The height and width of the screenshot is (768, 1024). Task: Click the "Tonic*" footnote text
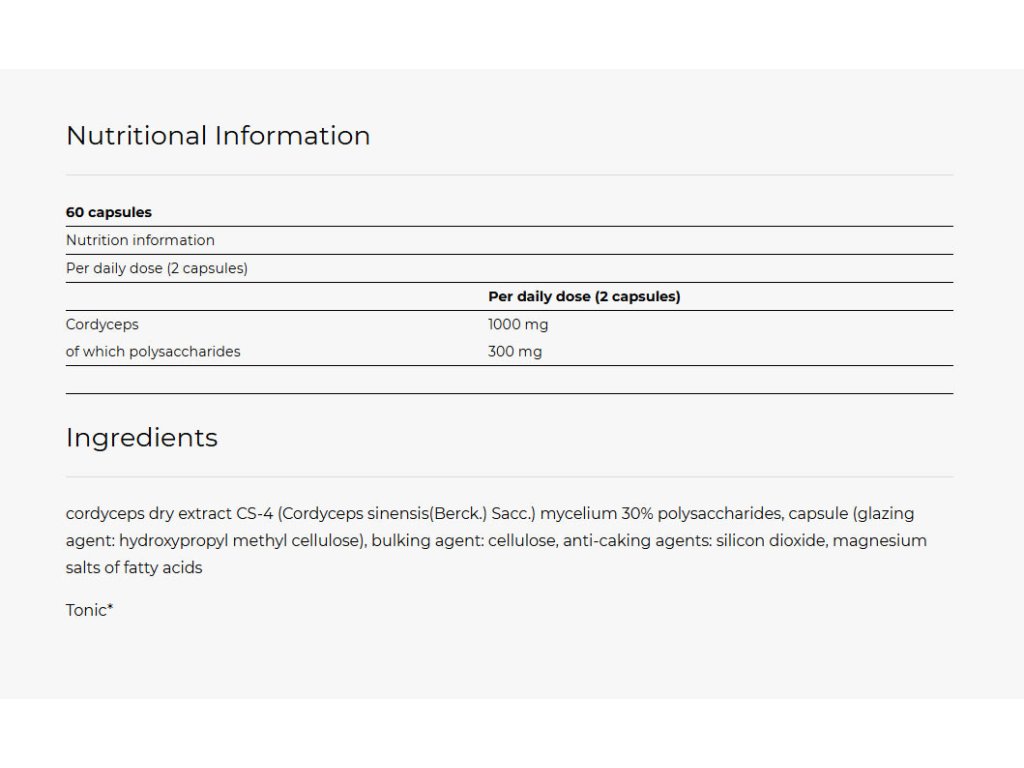click(x=89, y=610)
